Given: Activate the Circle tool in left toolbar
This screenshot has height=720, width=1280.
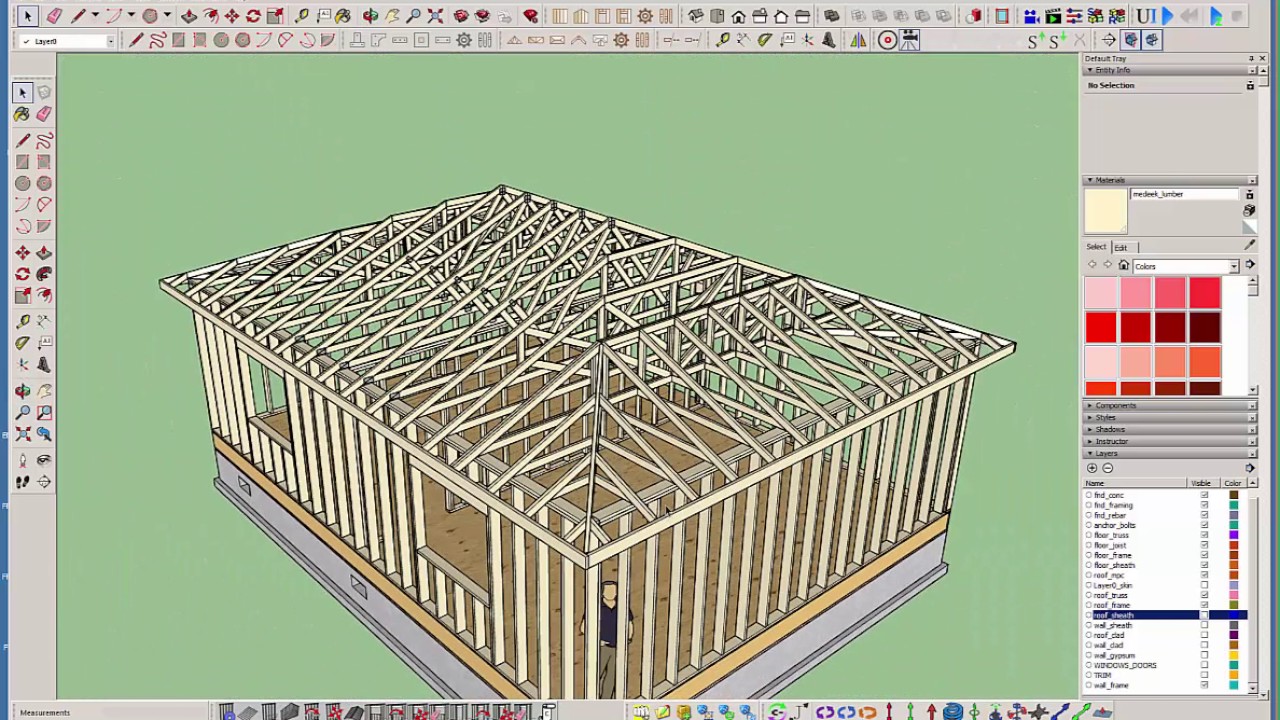Looking at the screenshot, I should point(22,184).
